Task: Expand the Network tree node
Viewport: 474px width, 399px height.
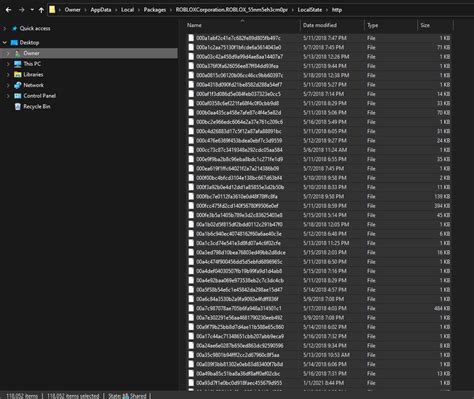Action: pyautogui.click(x=8, y=85)
